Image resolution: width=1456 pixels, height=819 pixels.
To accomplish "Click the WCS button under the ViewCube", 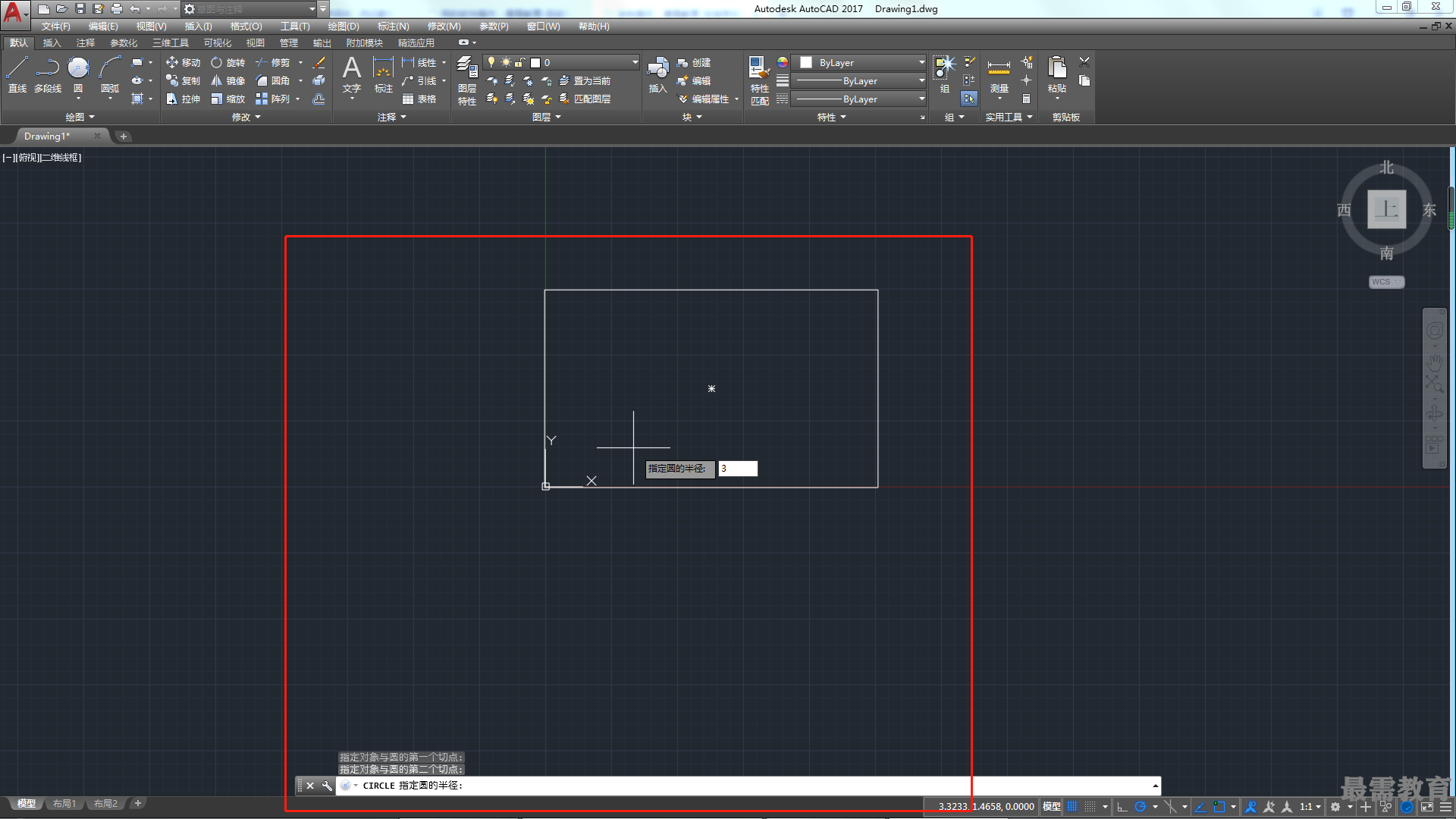I will [1386, 281].
